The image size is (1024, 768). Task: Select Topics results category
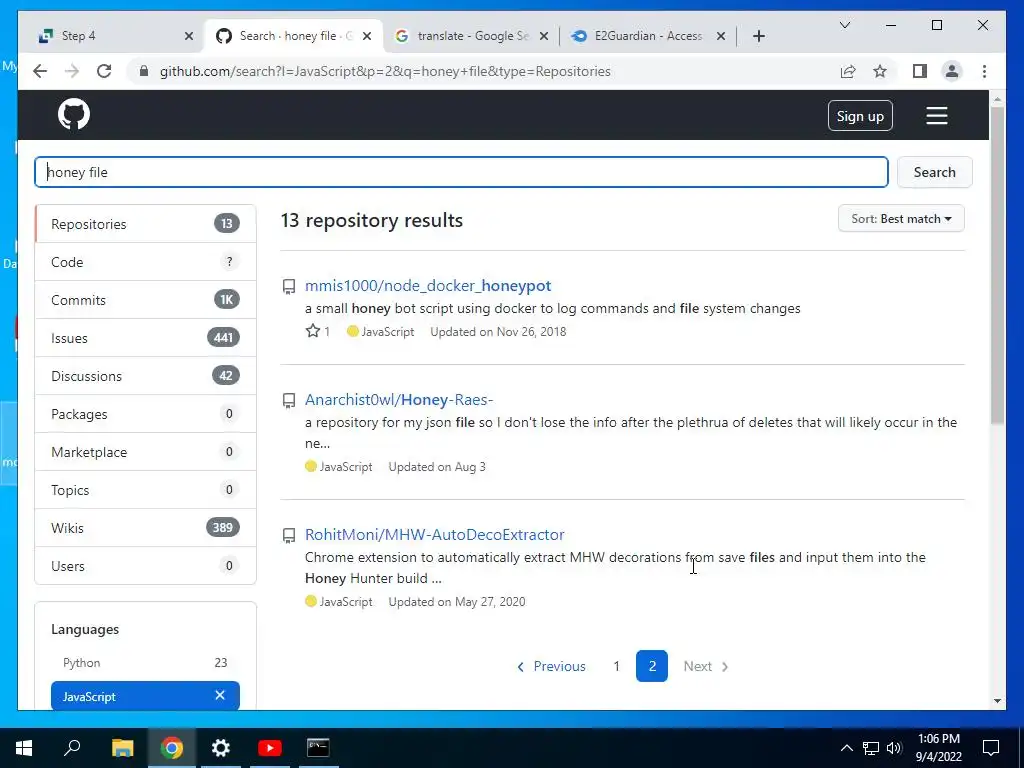[145, 490]
